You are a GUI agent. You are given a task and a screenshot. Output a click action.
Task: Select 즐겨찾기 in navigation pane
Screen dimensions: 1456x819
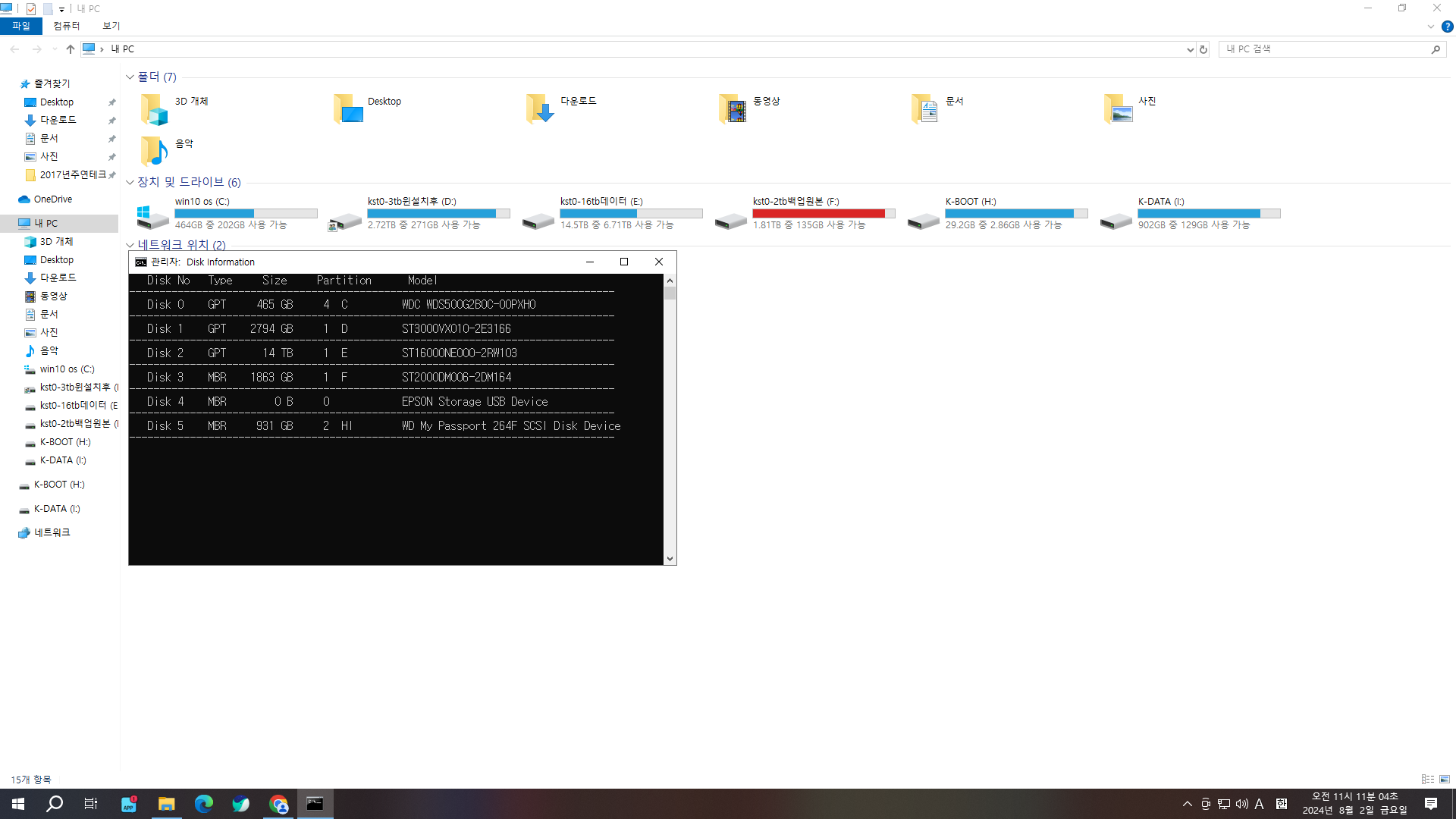click(x=52, y=83)
